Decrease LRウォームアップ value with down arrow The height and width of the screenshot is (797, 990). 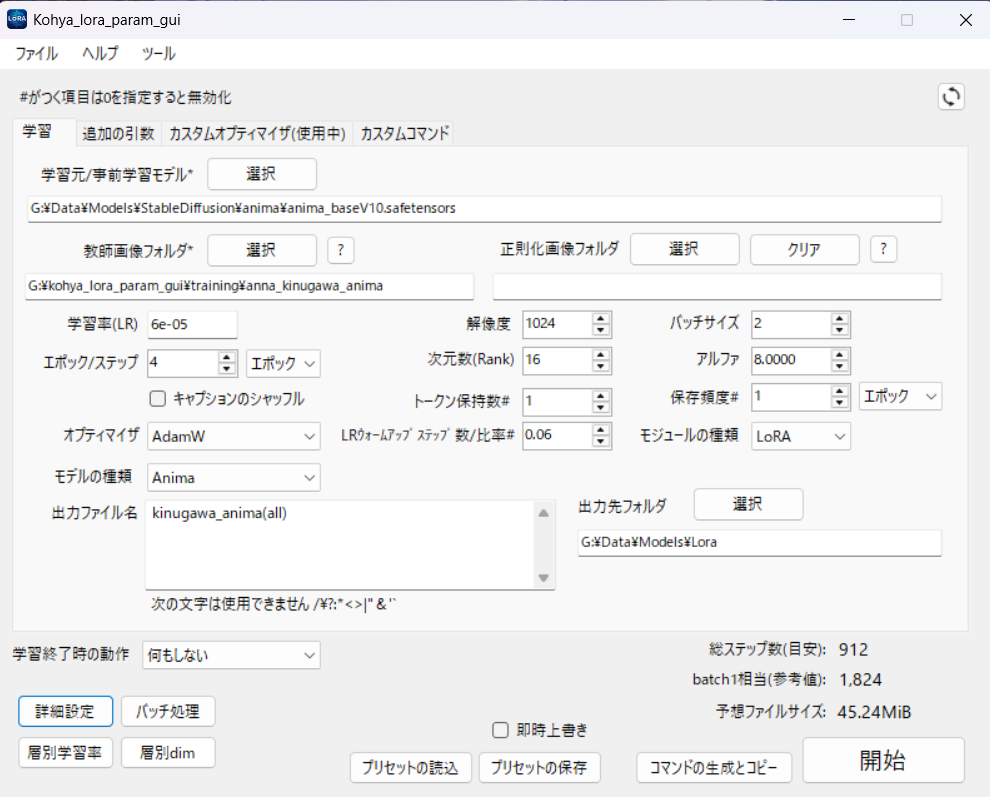[601, 441]
